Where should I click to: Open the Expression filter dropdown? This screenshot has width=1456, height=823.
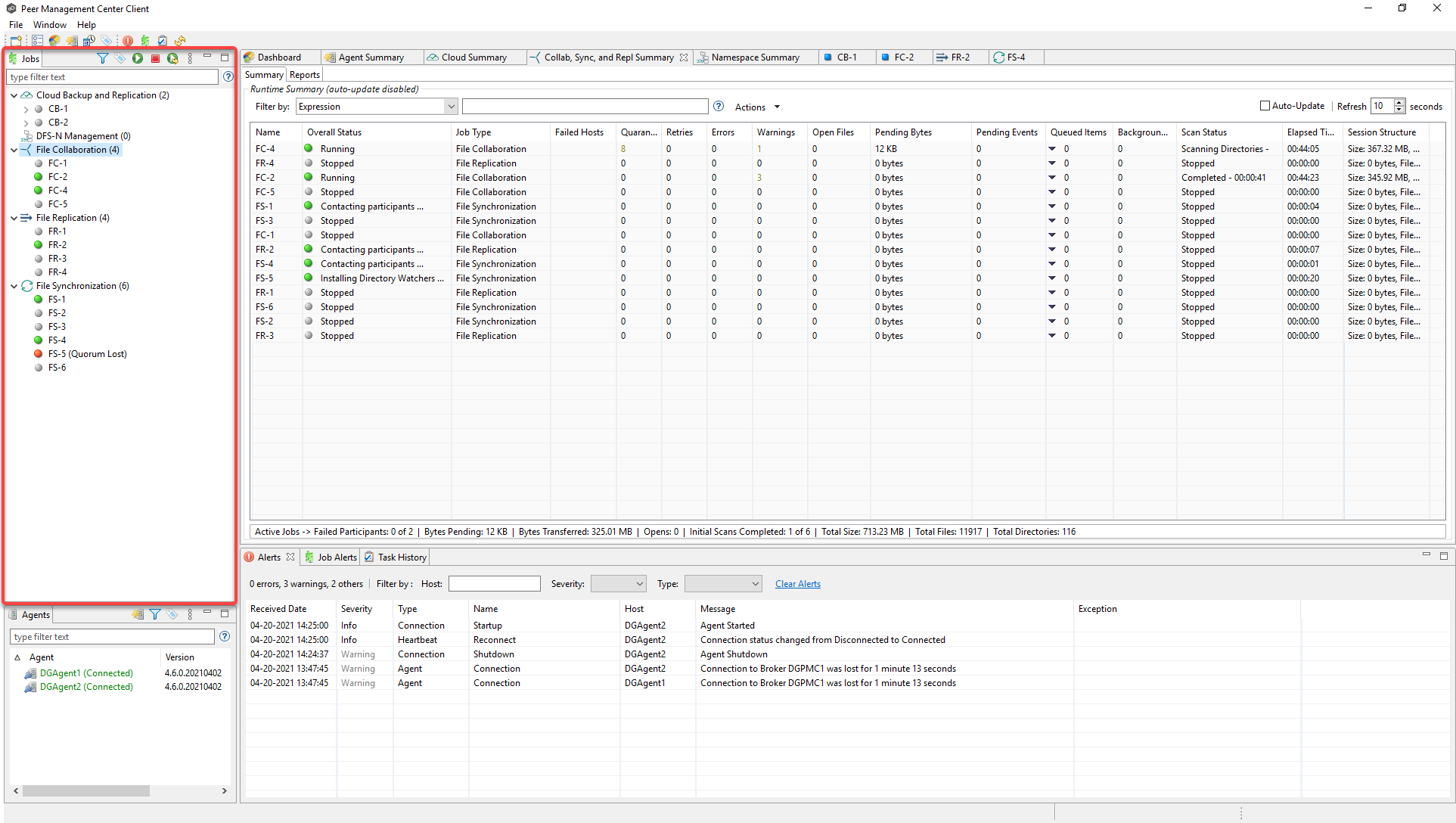[x=451, y=107]
